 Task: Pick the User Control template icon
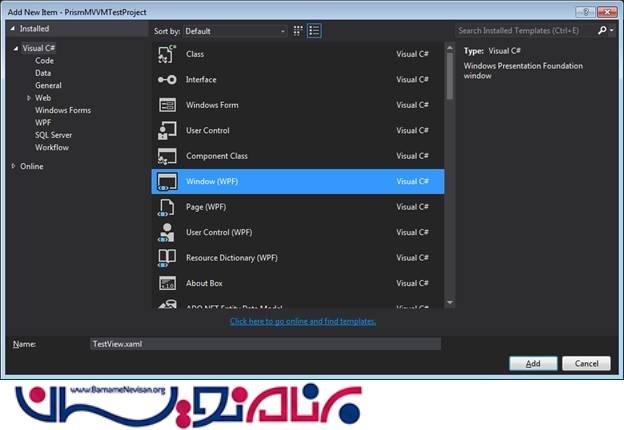(x=167, y=130)
